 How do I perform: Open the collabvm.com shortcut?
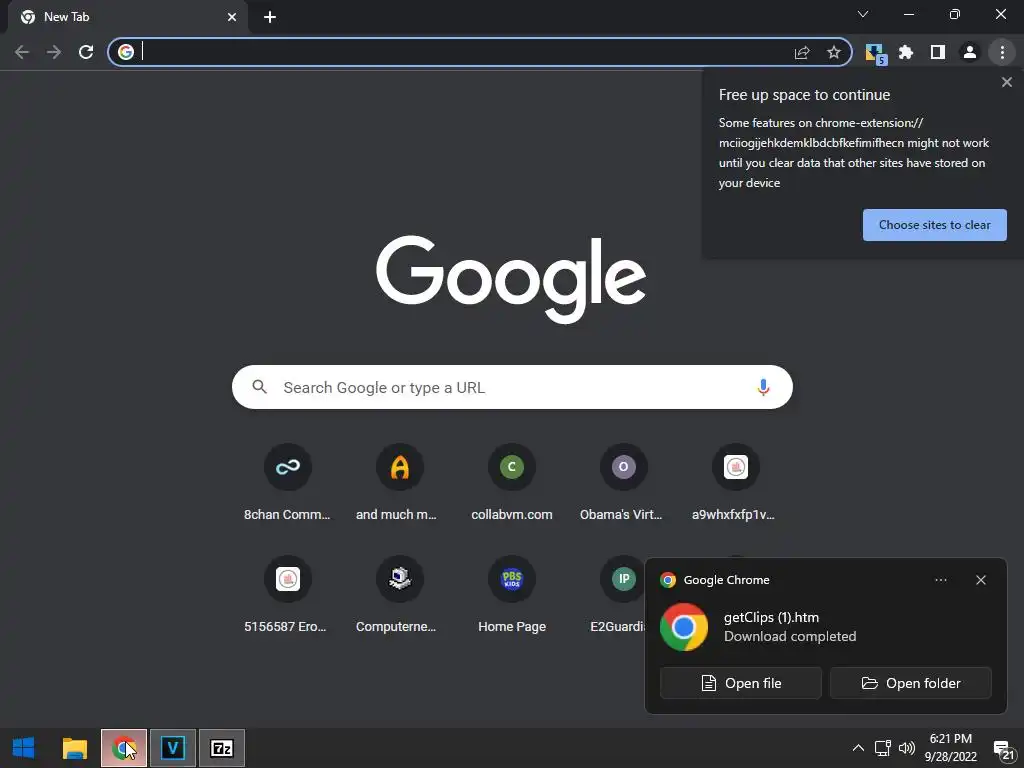click(x=511, y=484)
